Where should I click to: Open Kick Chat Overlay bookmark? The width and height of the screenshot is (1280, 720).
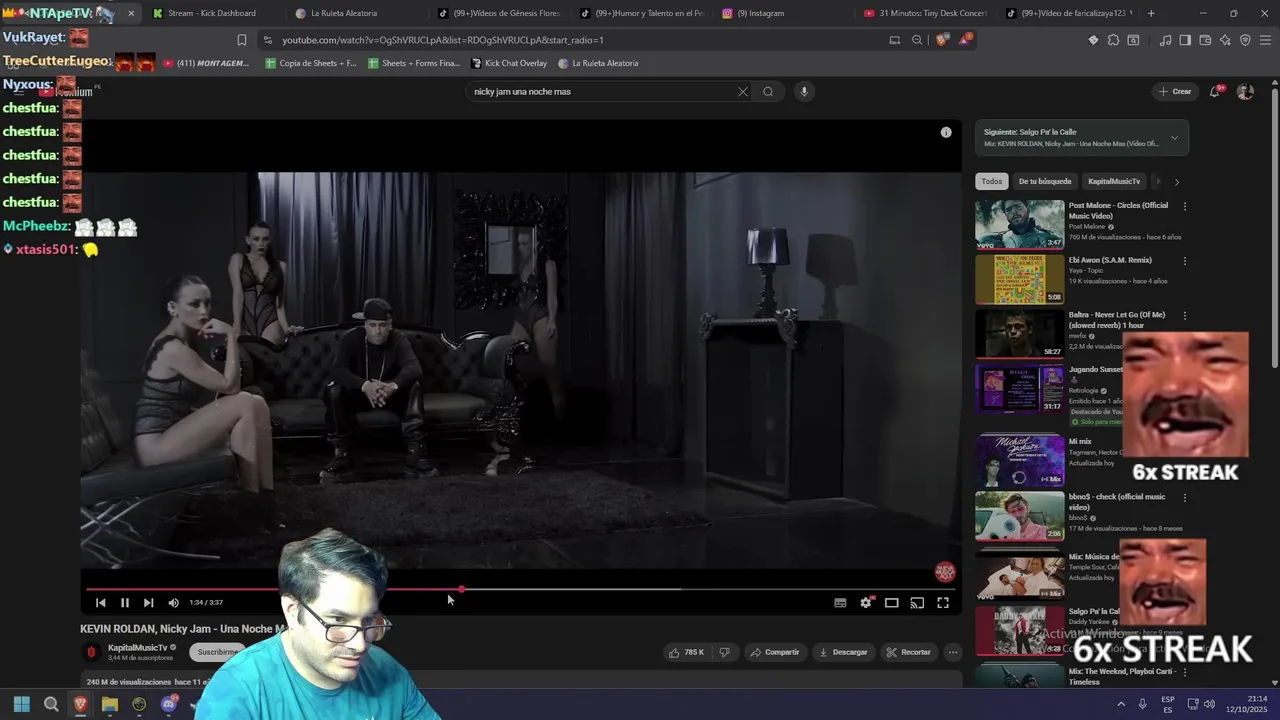coord(508,63)
